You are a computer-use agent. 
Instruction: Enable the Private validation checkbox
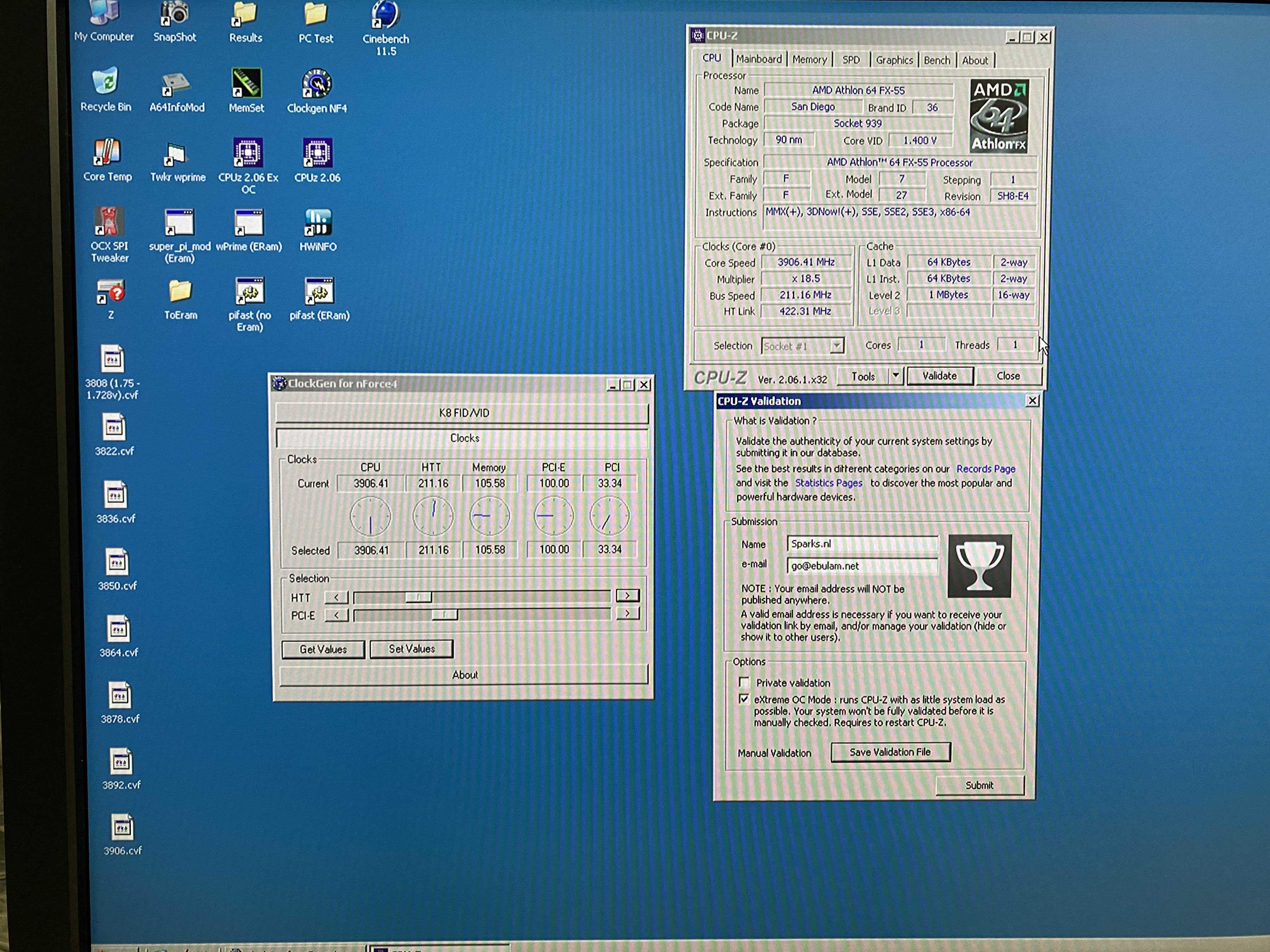(x=745, y=682)
